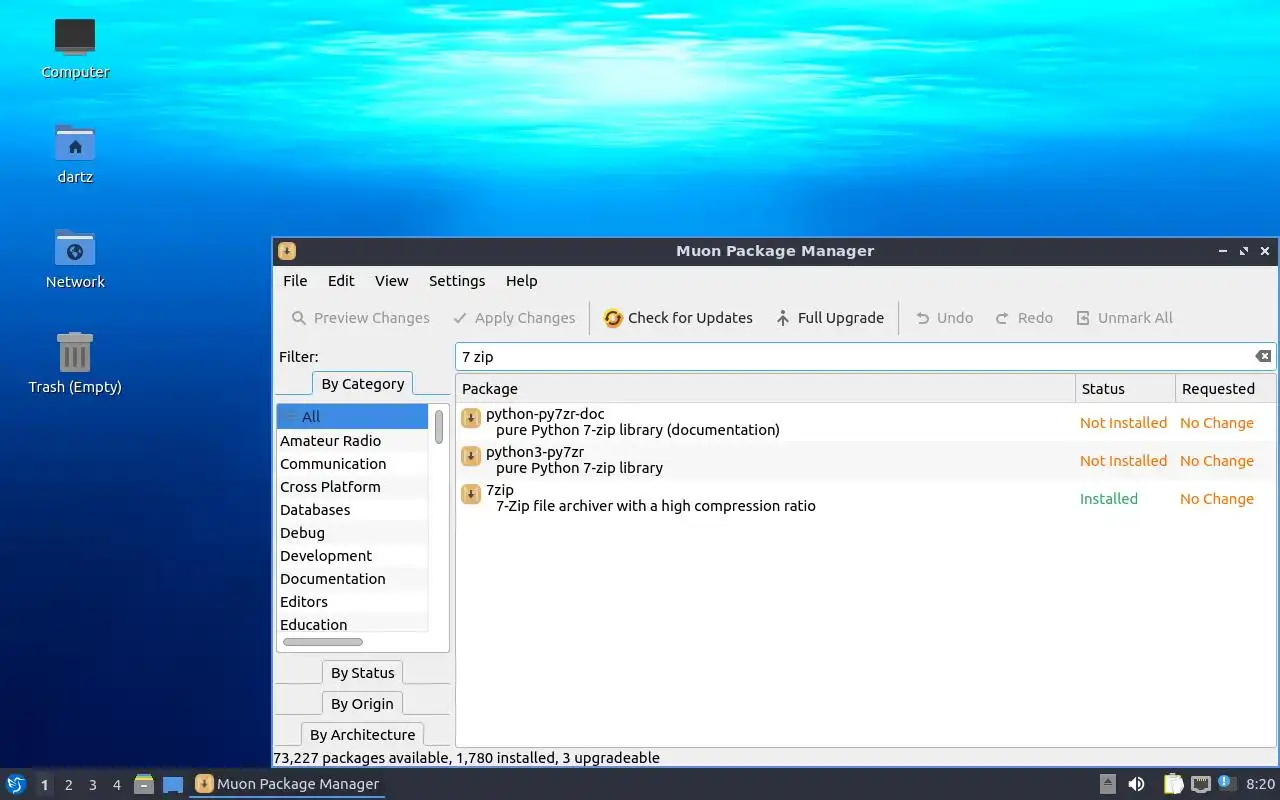This screenshot has width=1280, height=800.
Task: Select the Databases category
Action: pyautogui.click(x=352, y=510)
